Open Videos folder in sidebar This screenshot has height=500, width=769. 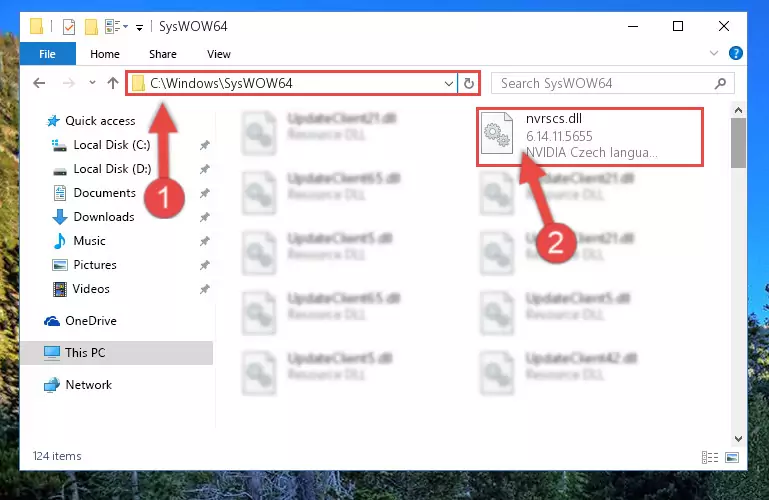pos(91,289)
